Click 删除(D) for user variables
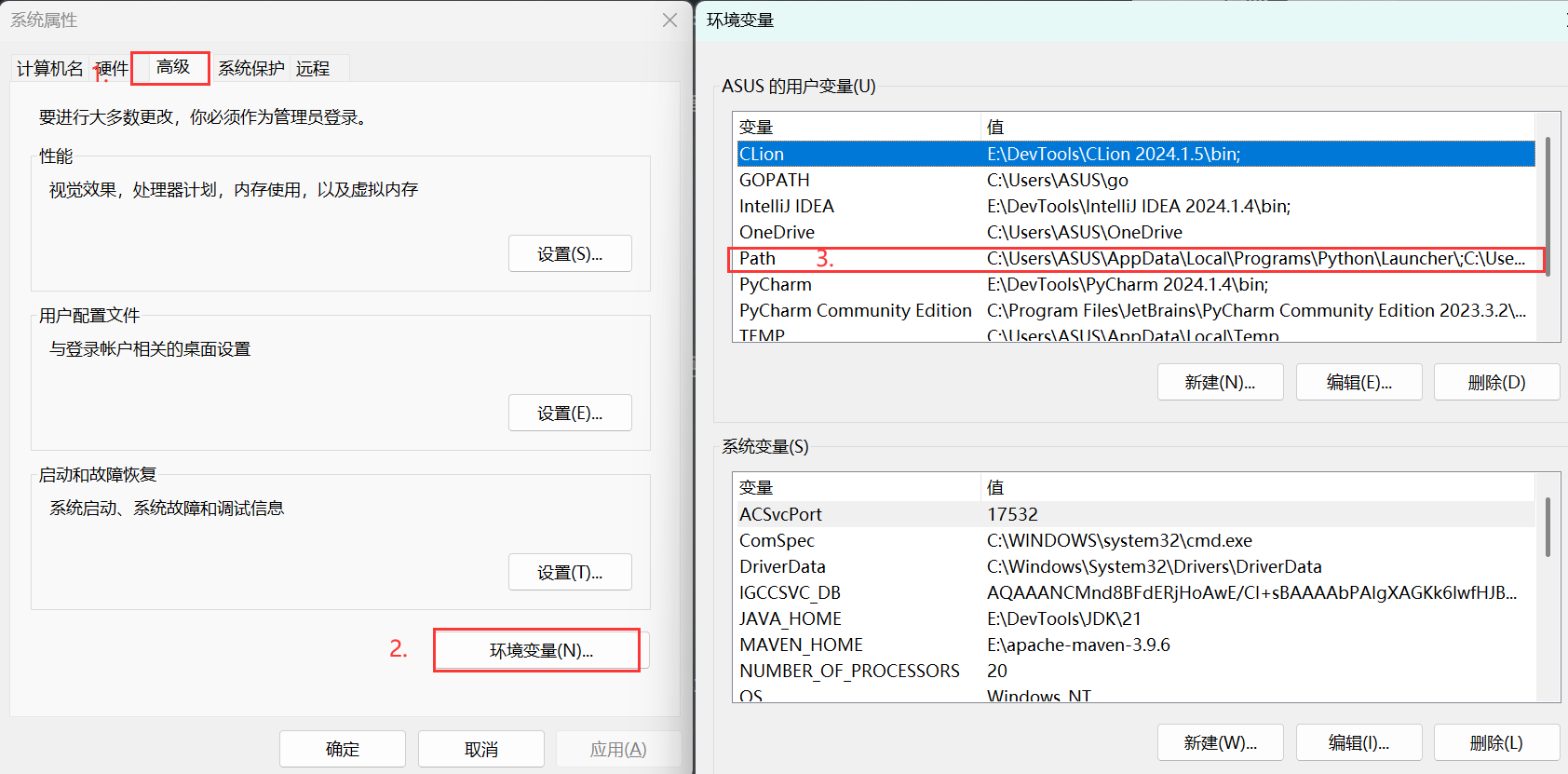Viewport: 1568px width, 774px height. pyautogui.click(x=1495, y=382)
